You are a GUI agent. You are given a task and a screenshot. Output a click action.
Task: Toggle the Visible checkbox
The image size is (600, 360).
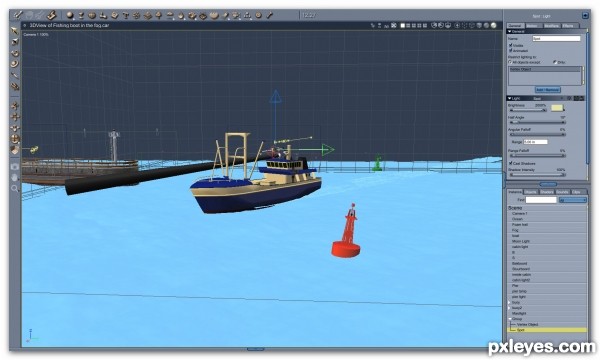pyautogui.click(x=510, y=45)
